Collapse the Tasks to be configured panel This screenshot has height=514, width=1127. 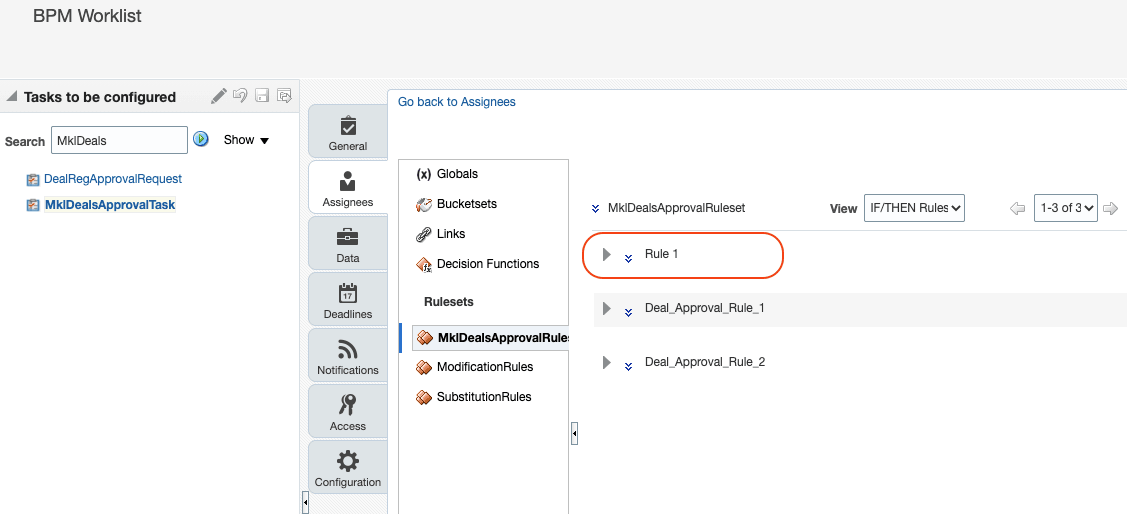click(x=12, y=96)
